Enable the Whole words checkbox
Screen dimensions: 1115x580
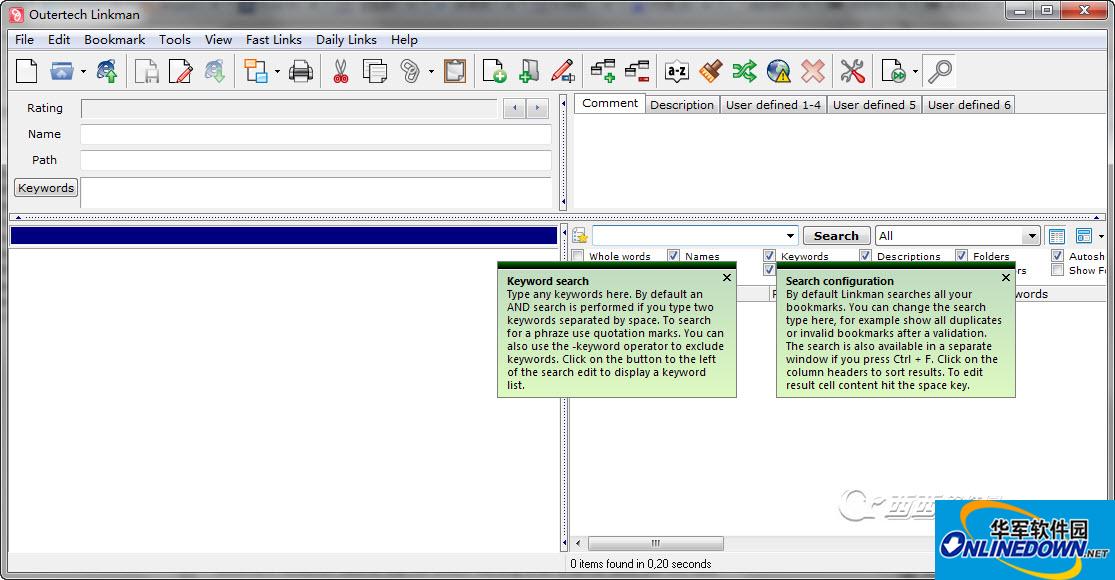[577, 255]
